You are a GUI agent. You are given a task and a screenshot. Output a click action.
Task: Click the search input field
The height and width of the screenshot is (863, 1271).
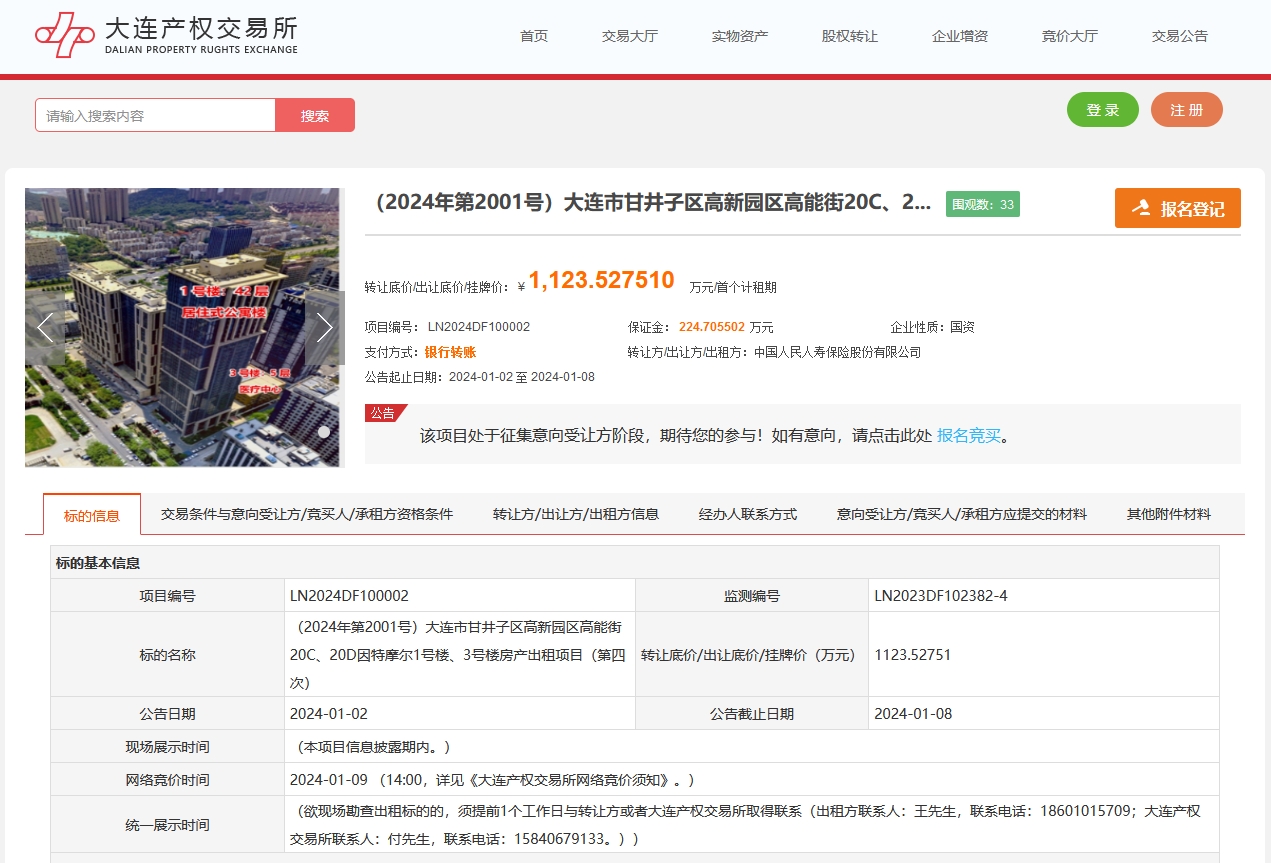[155, 114]
